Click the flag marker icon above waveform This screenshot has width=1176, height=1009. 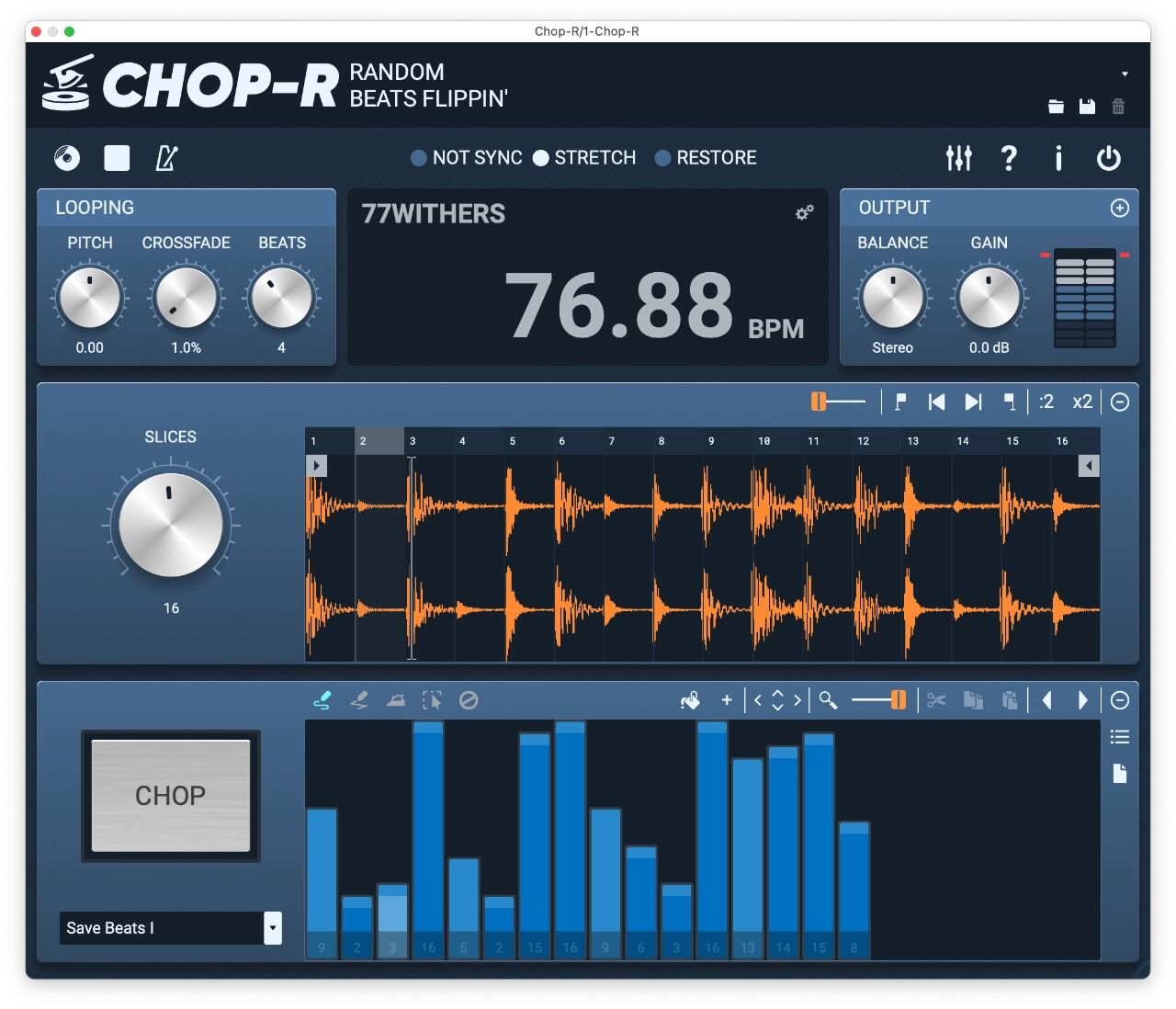(x=900, y=402)
